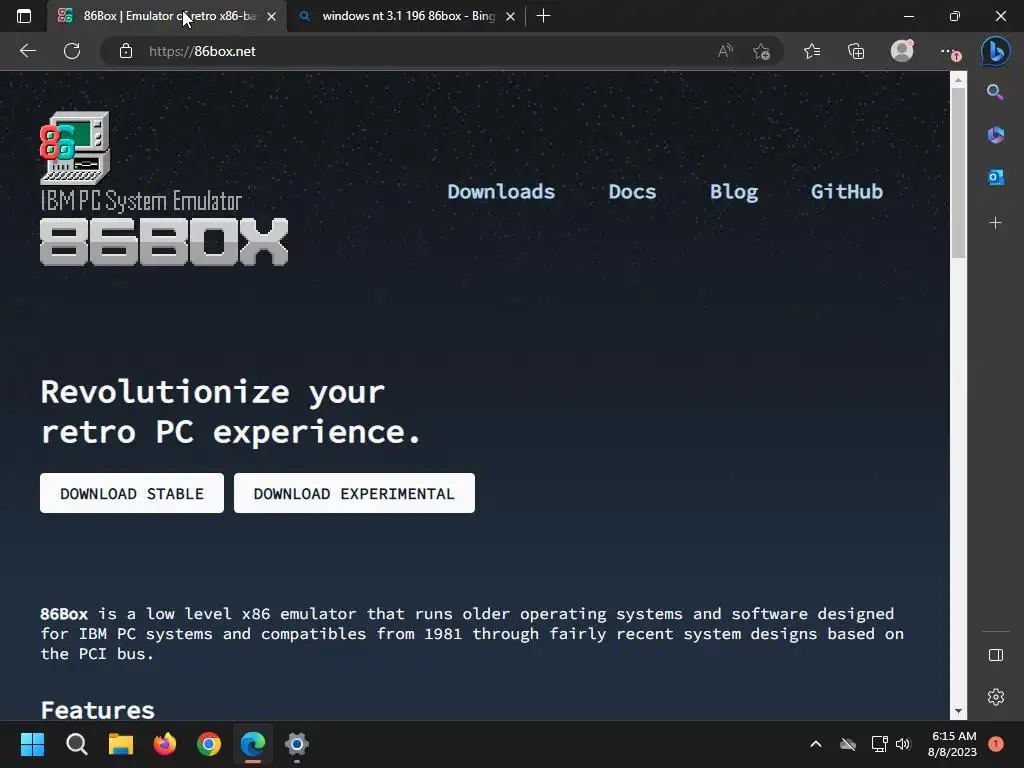Viewport: 1024px width, 768px height.
Task: Open the Downloads page link
Action: pos(501,191)
